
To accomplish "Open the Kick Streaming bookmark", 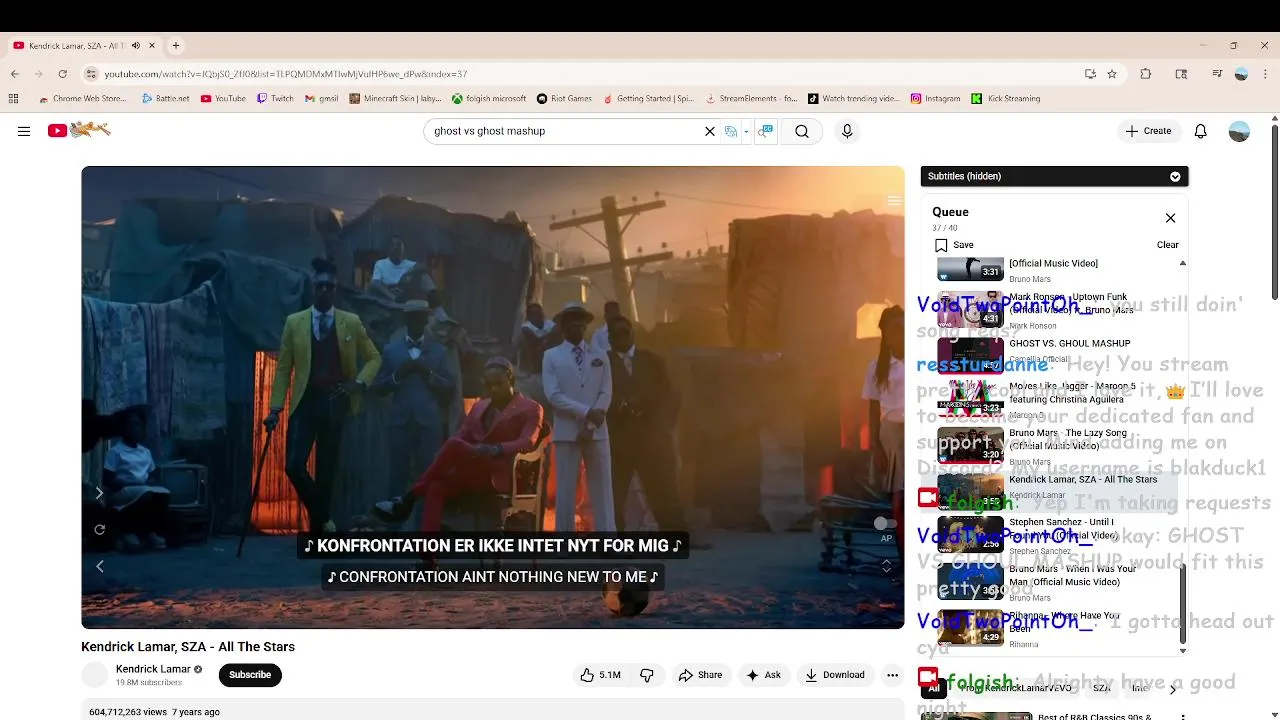I will [x=1006, y=99].
